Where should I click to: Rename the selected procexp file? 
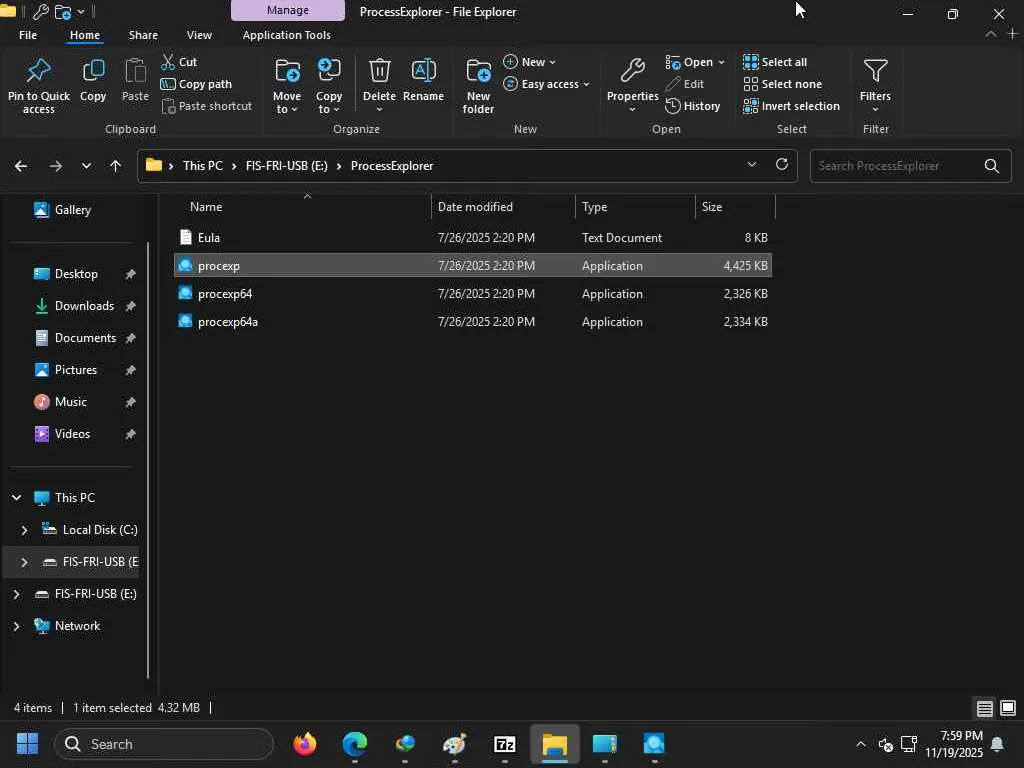tap(423, 80)
